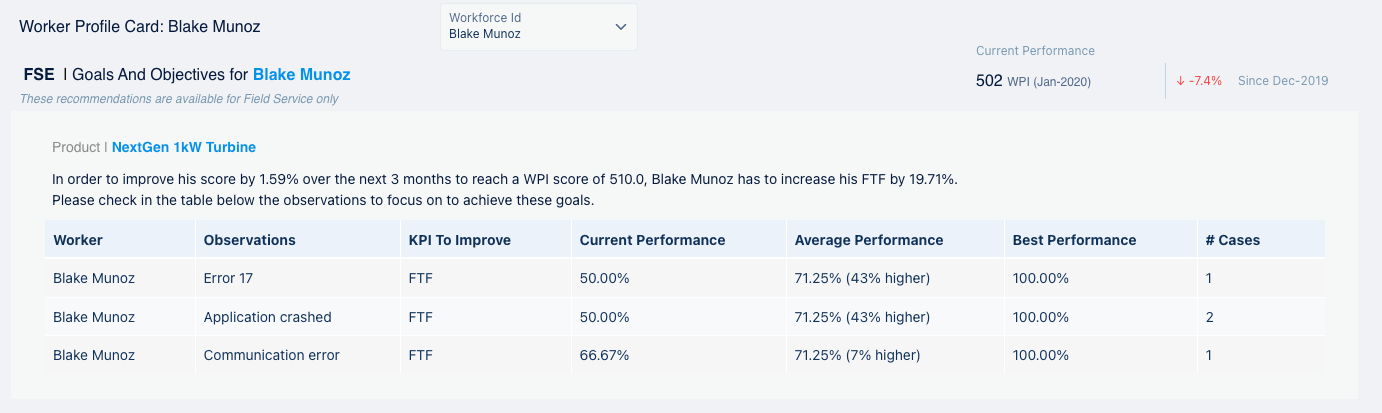Click the 71.25% (7% higher) average cell
This screenshot has height=413, width=1382.
point(857,355)
